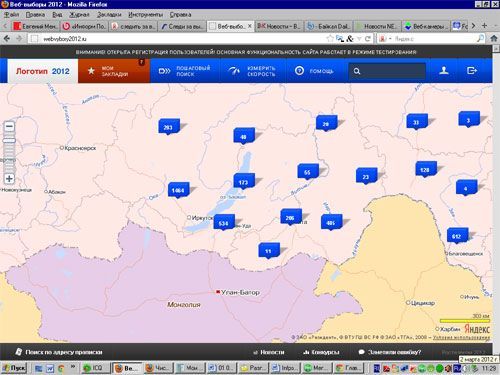500x375 pixels.
Task: Click the Firefox home icon
Action: point(494,39)
